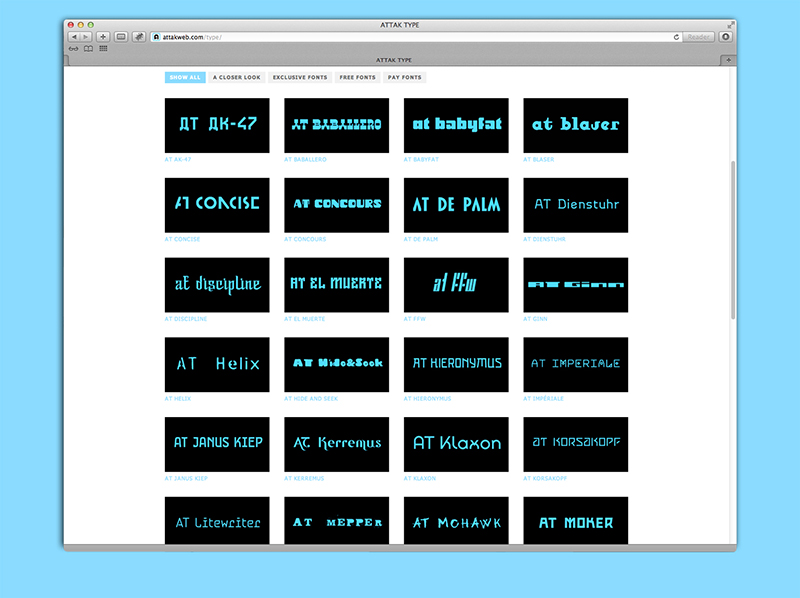Click the rectangular toolbar button beside the plus button
The height and width of the screenshot is (598, 800).
click(121, 37)
